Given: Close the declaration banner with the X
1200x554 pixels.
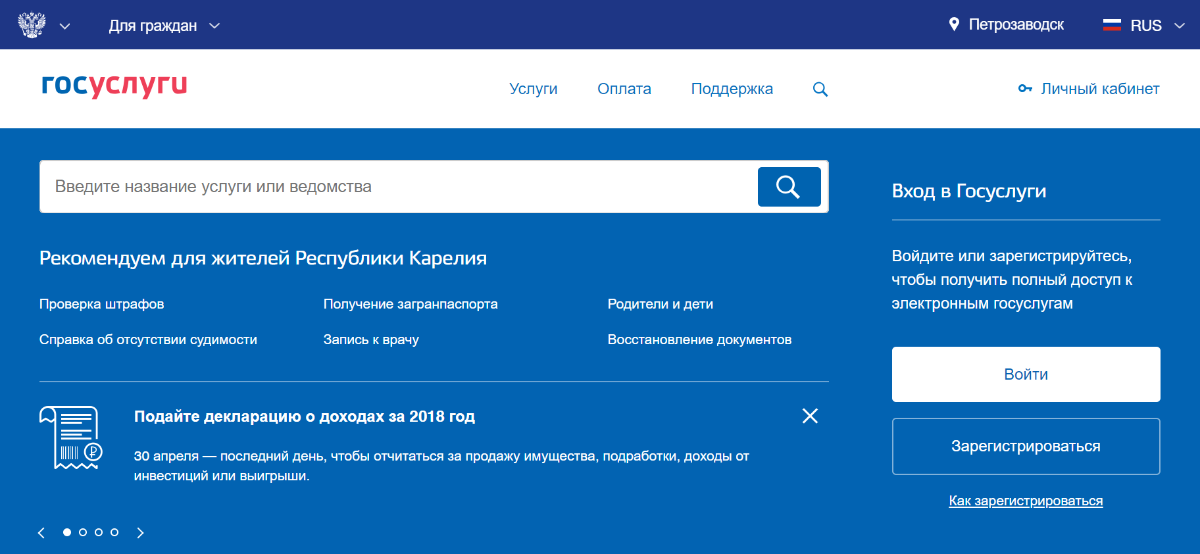Looking at the screenshot, I should pos(810,416).
